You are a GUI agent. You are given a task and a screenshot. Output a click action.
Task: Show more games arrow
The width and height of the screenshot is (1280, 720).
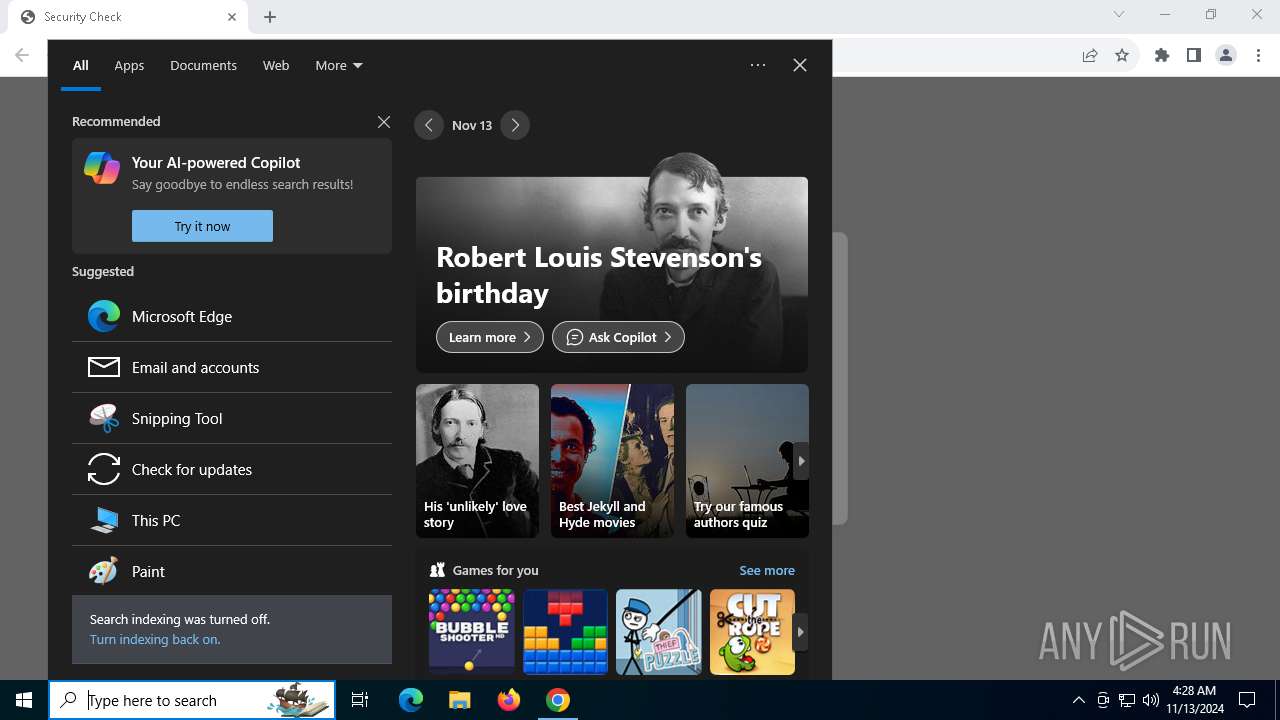click(x=800, y=632)
